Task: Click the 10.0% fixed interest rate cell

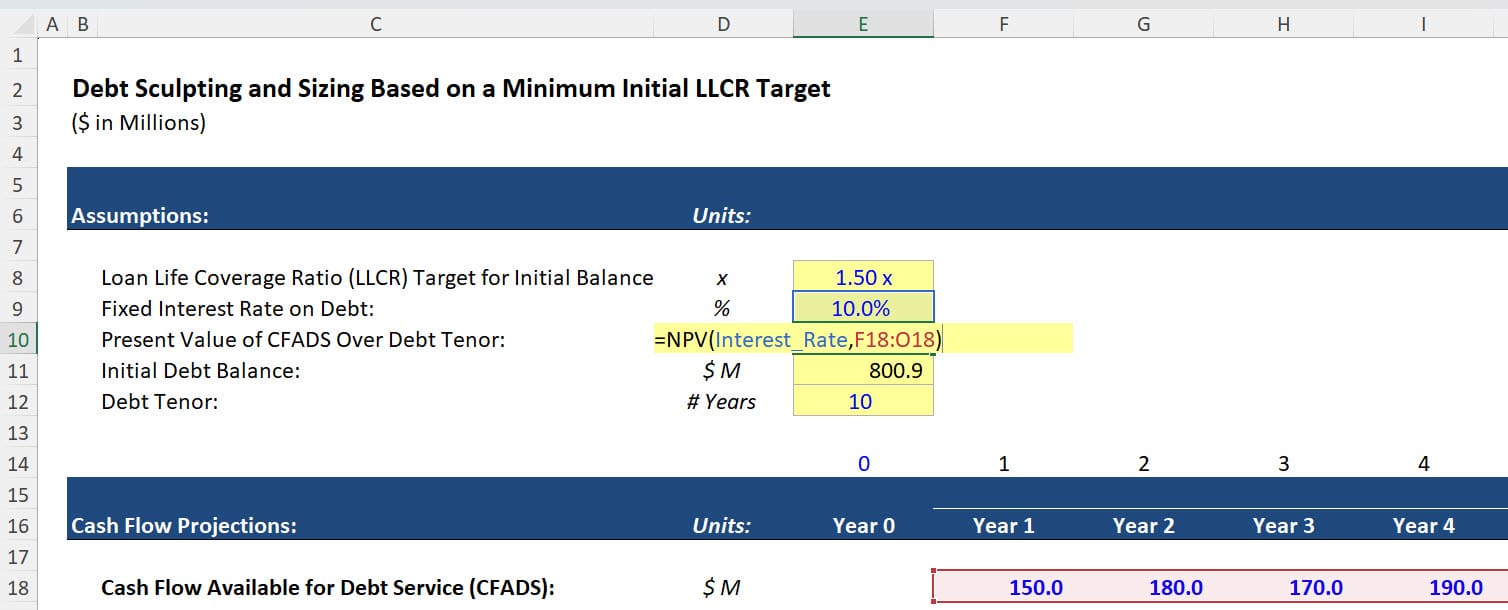Action: 862,307
